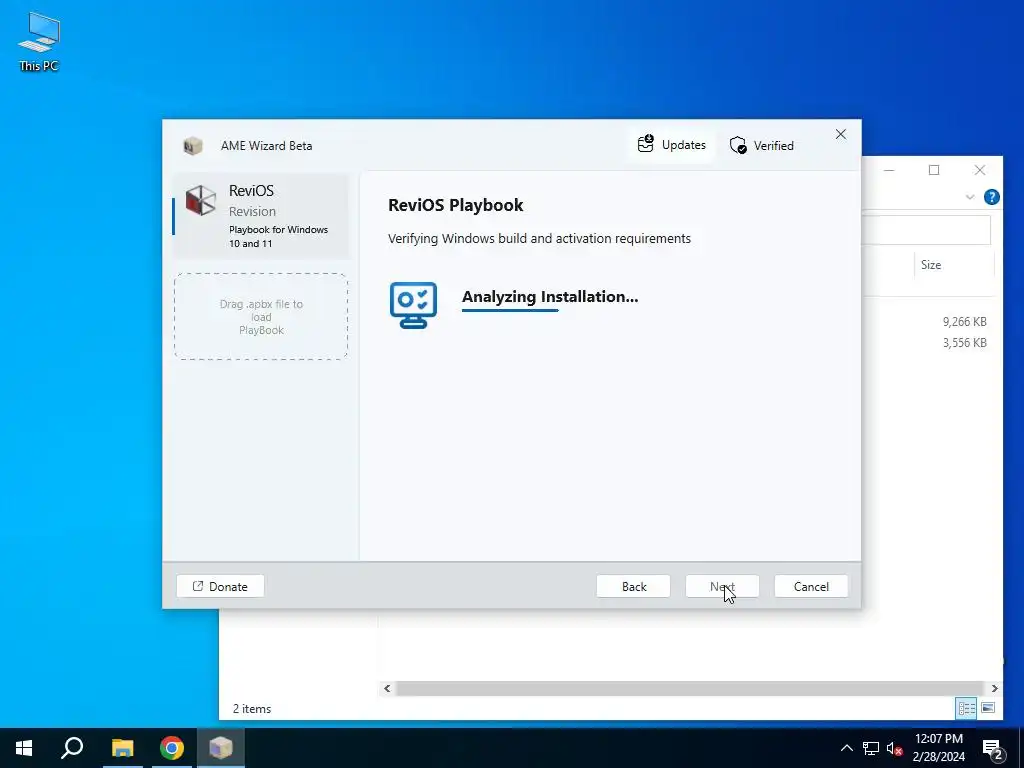Open File Explorer from the taskbar
Image resolution: width=1024 pixels, height=768 pixels.
tap(122, 748)
